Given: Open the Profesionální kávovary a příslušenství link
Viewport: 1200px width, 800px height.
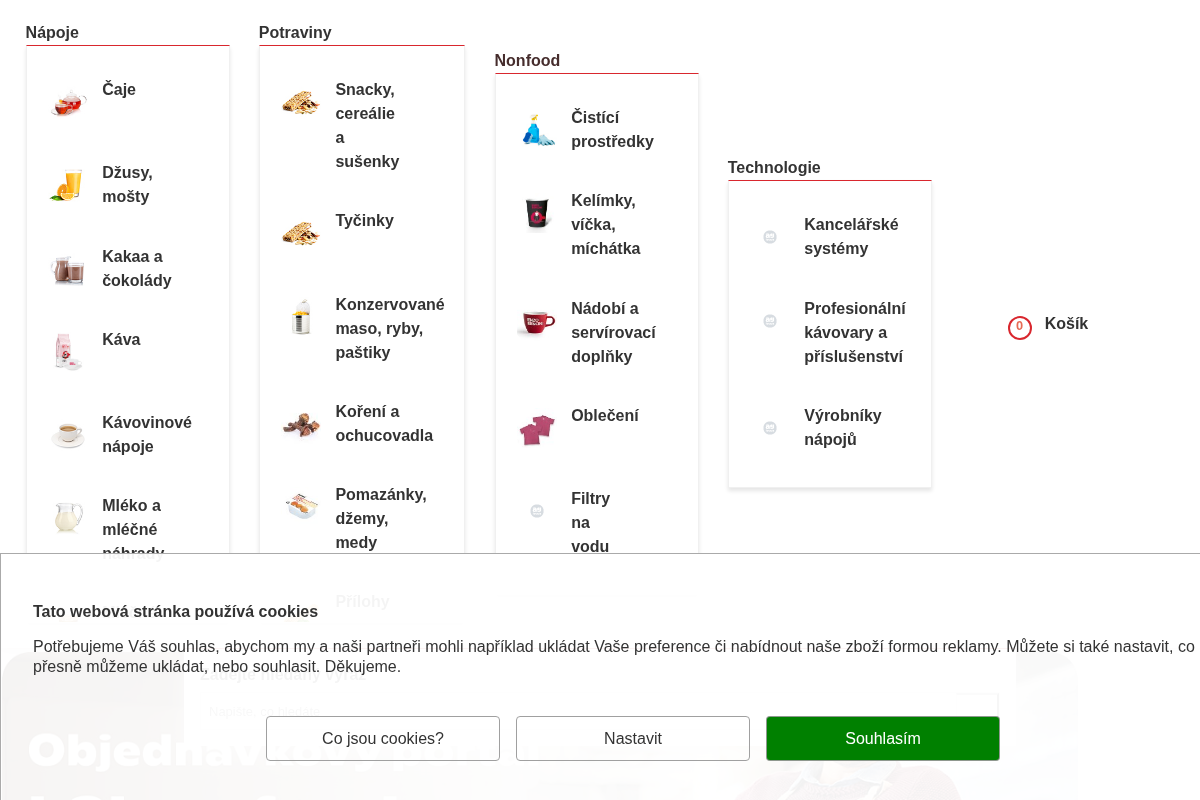Looking at the screenshot, I should 855,332.
